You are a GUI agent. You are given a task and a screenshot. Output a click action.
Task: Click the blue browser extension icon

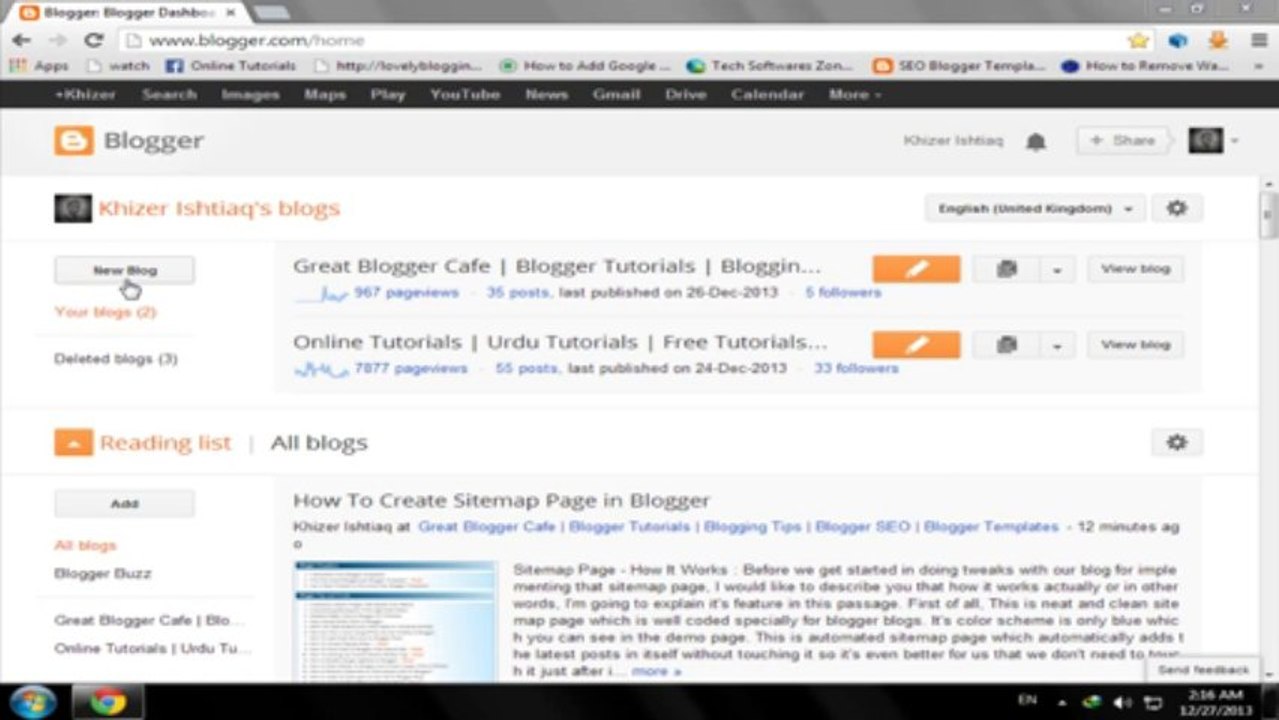click(x=1178, y=40)
